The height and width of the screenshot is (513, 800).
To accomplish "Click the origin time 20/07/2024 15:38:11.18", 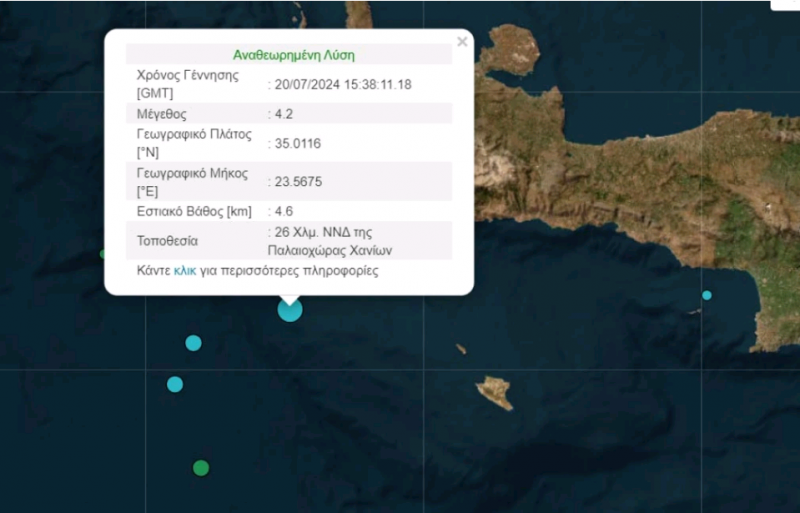I will click(342, 85).
